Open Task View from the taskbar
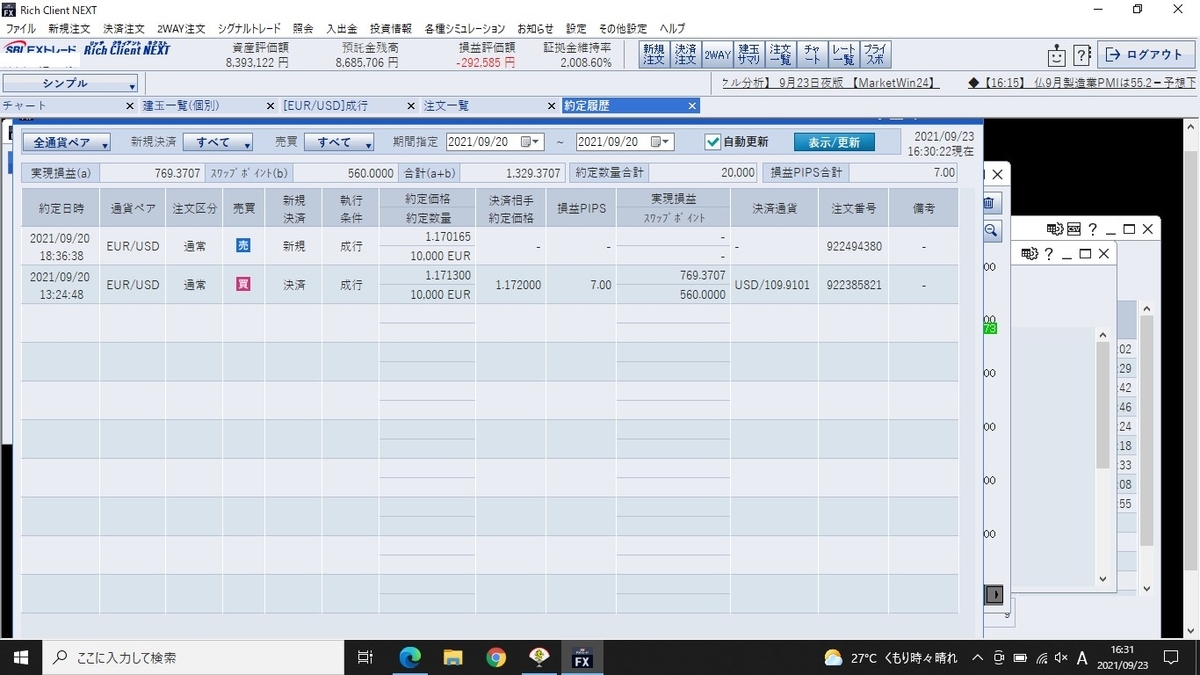This screenshot has width=1200, height=675. tap(365, 657)
